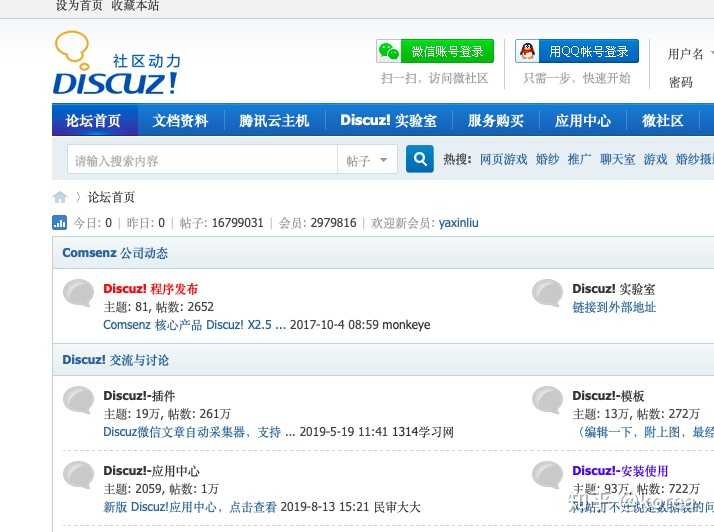Click the bubble icon beside Discuz!-应用中心
The width and height of the screenshot is (714, 532).
click(x=78, y=475)
